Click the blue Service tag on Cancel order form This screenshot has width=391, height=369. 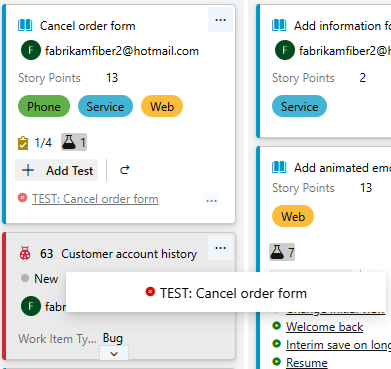[x=105, y=106]
